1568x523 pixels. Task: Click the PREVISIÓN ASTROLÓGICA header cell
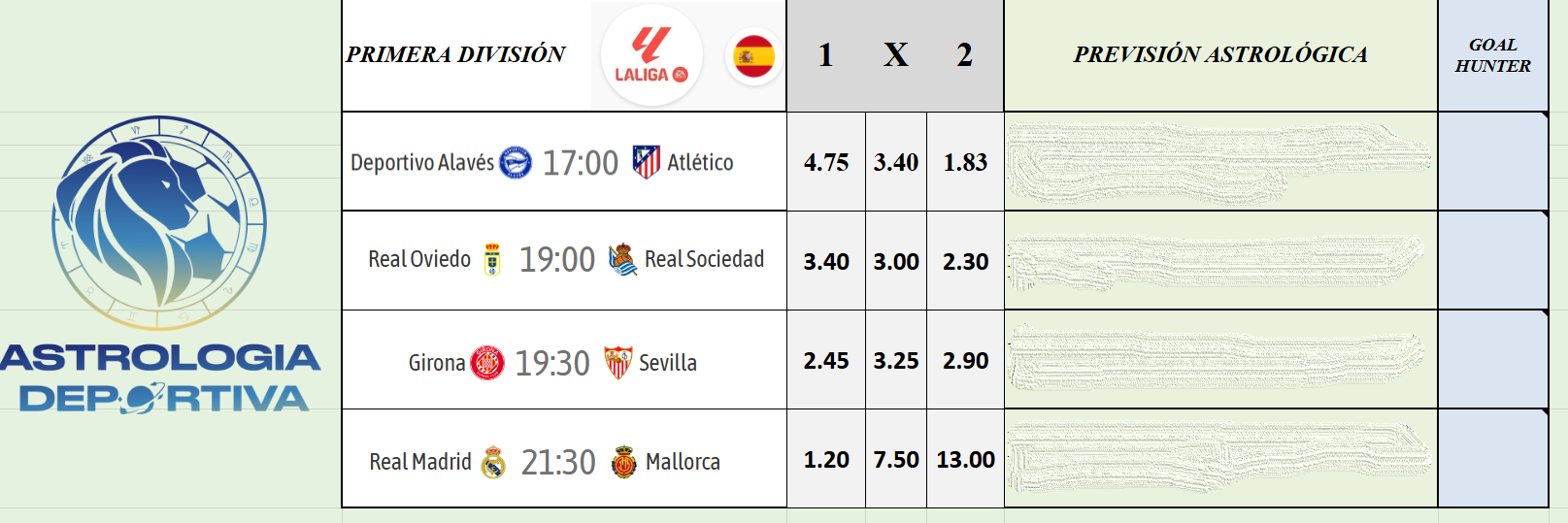click(x=1220, y=54)
